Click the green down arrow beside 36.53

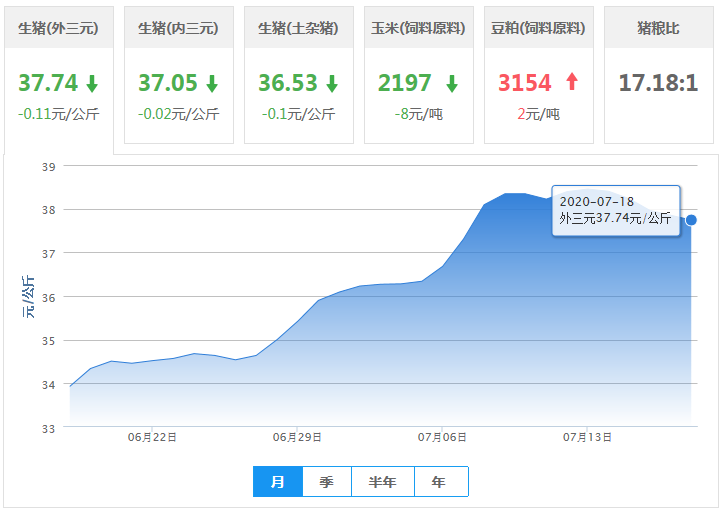coord(332,83)
